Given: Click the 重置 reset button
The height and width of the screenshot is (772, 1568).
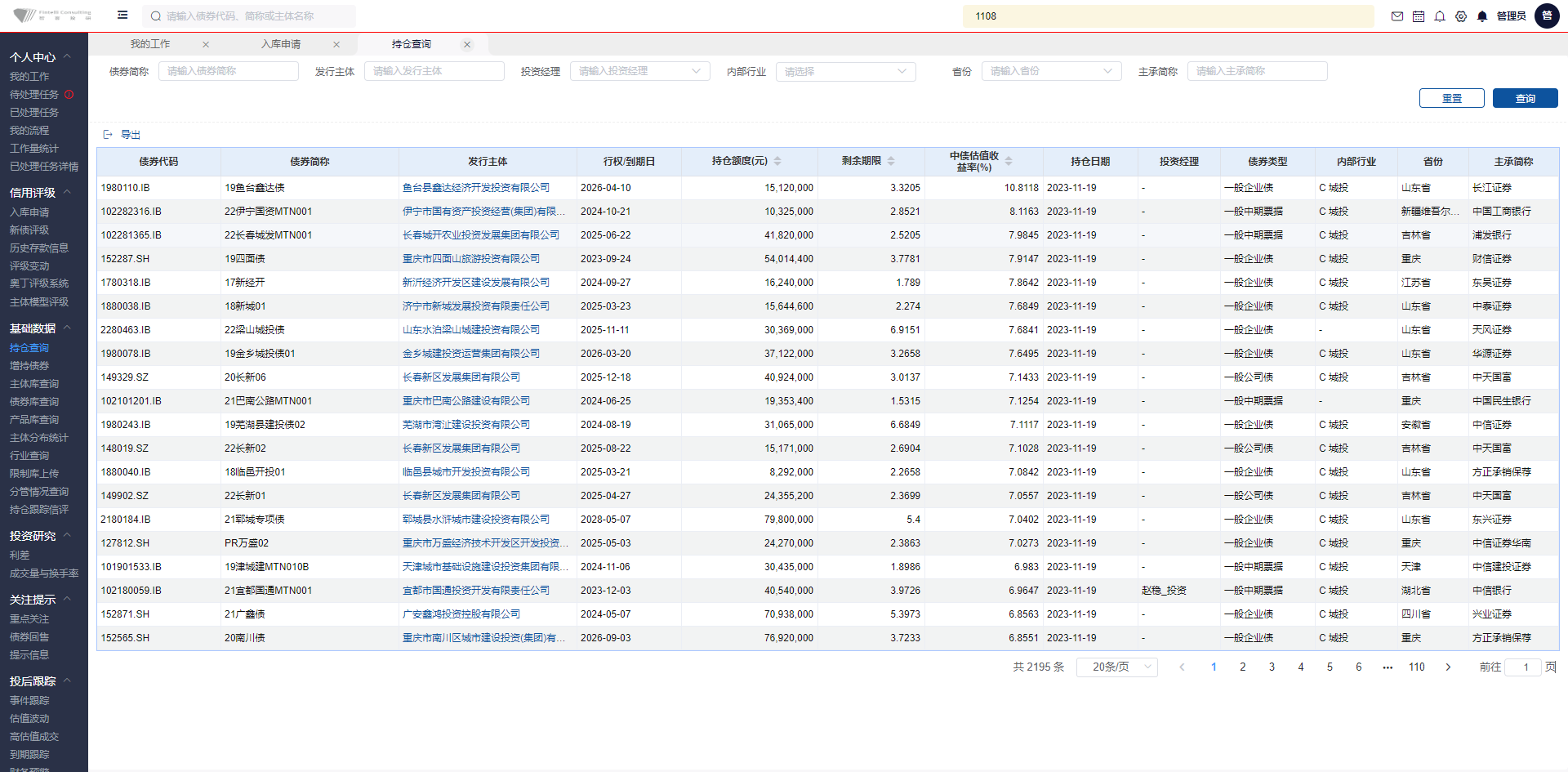Looking at the screenshot, I should pyautogui.click(x=1452, y=98).
